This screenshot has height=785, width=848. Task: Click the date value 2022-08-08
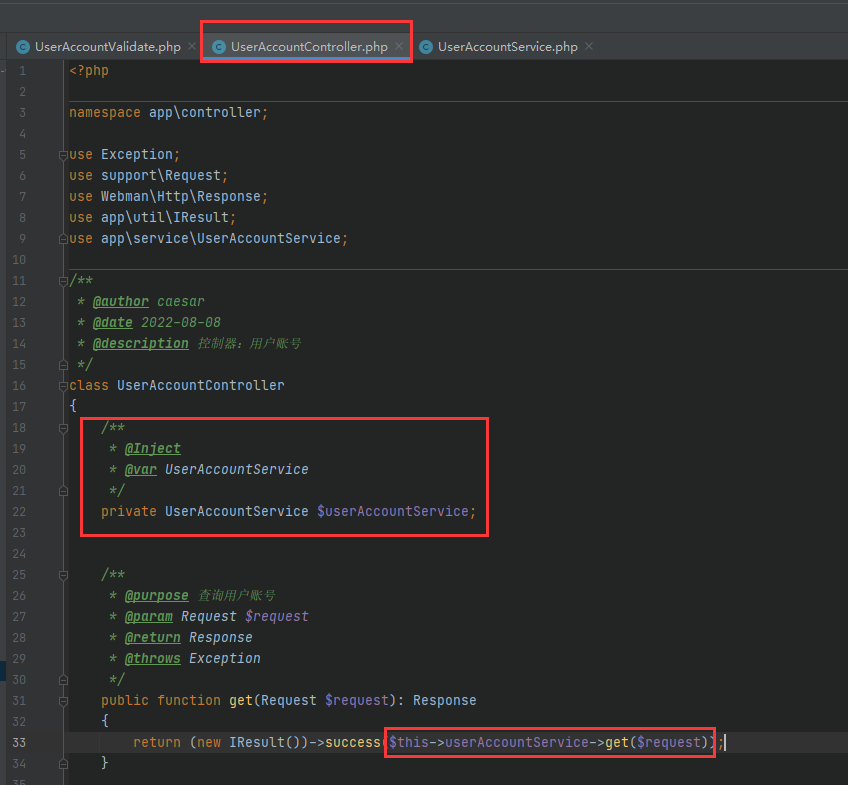[181, 322]
